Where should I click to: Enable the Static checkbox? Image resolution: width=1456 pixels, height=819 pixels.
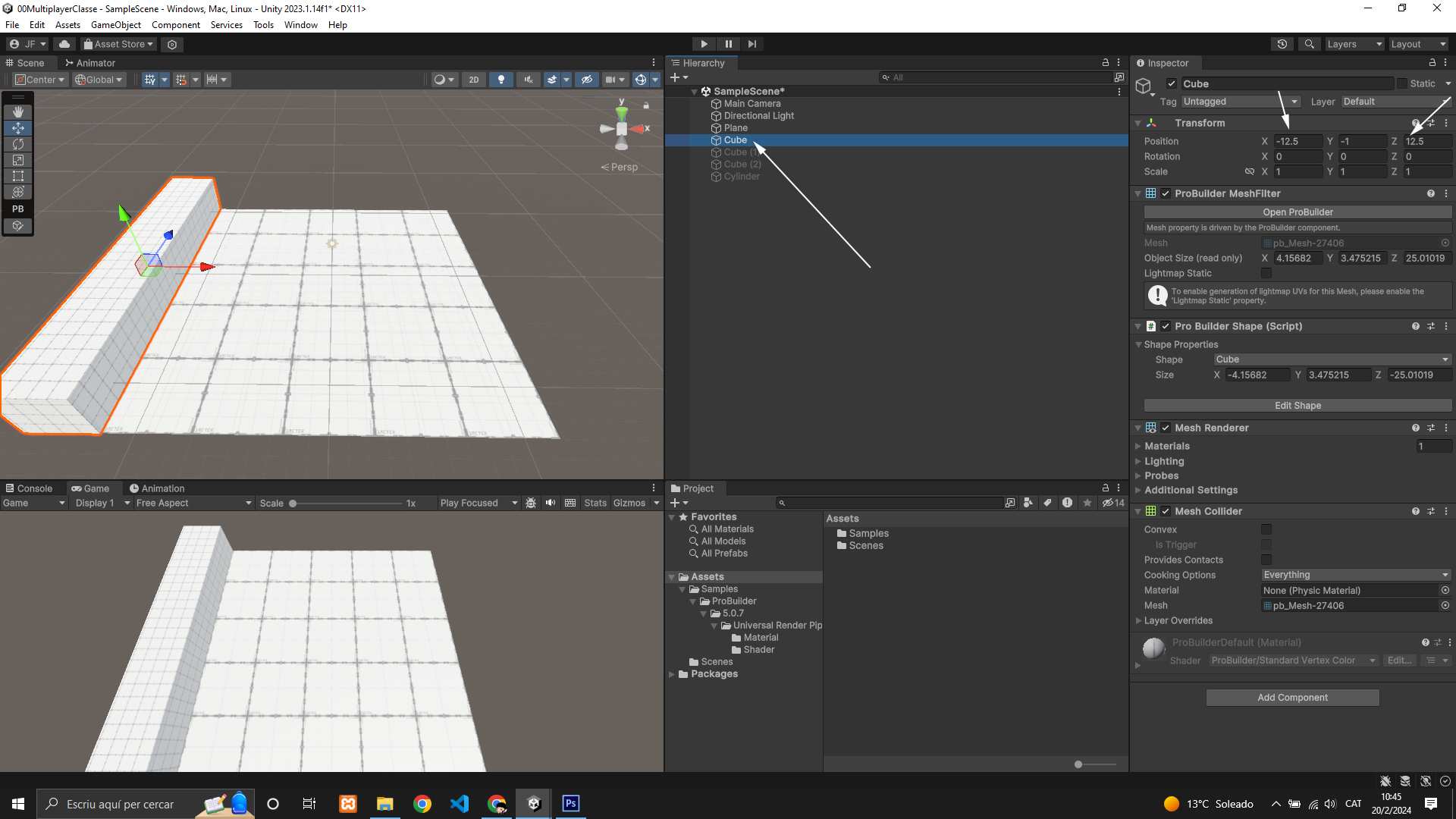coord(1402,83)
